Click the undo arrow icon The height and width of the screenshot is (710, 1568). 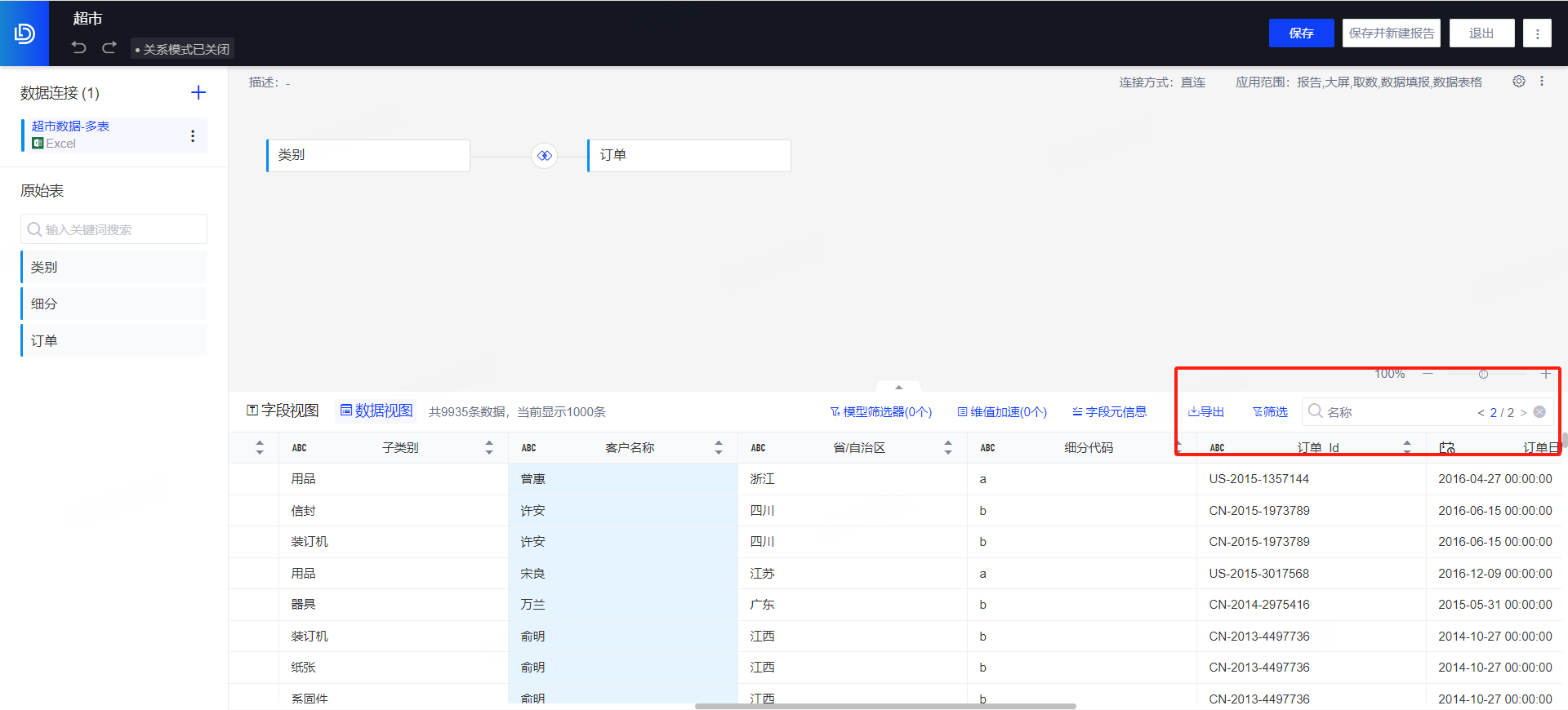[78, 47]
